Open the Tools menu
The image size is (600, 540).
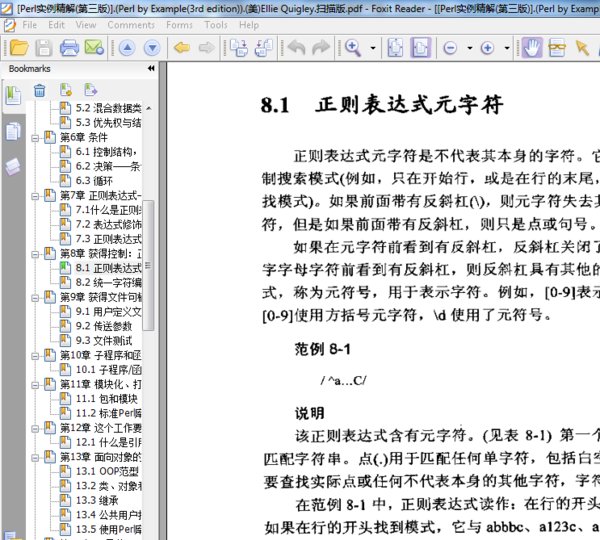(216, 25)
